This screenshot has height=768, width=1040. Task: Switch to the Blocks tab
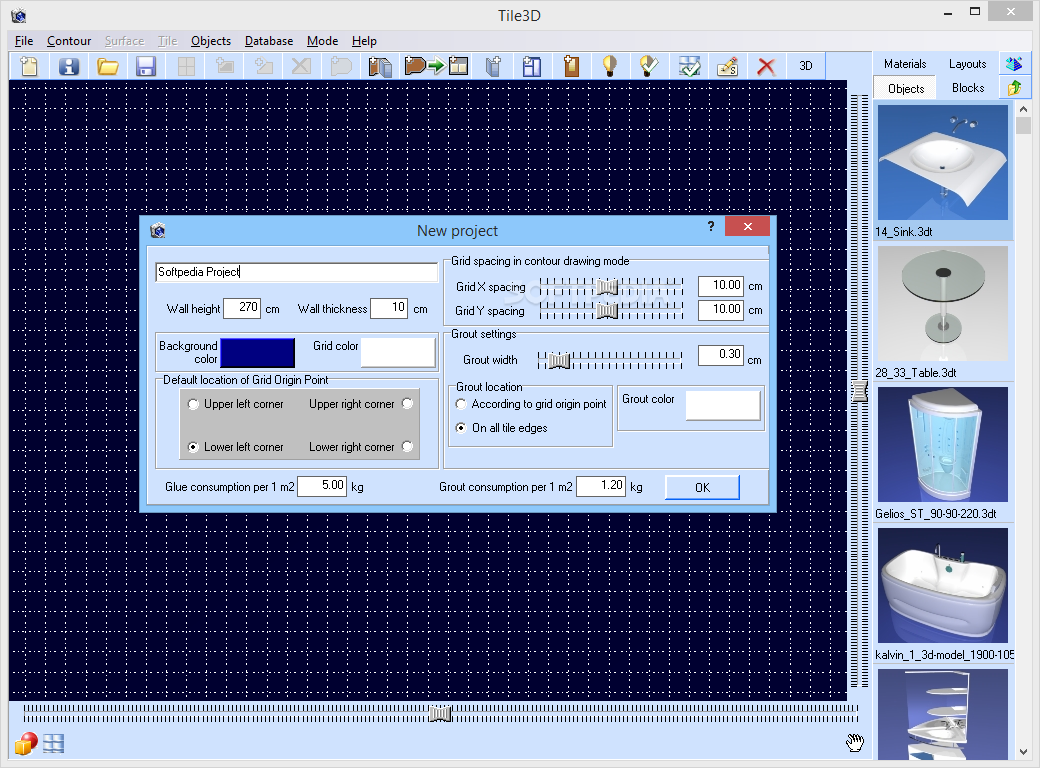pos(968,88)
